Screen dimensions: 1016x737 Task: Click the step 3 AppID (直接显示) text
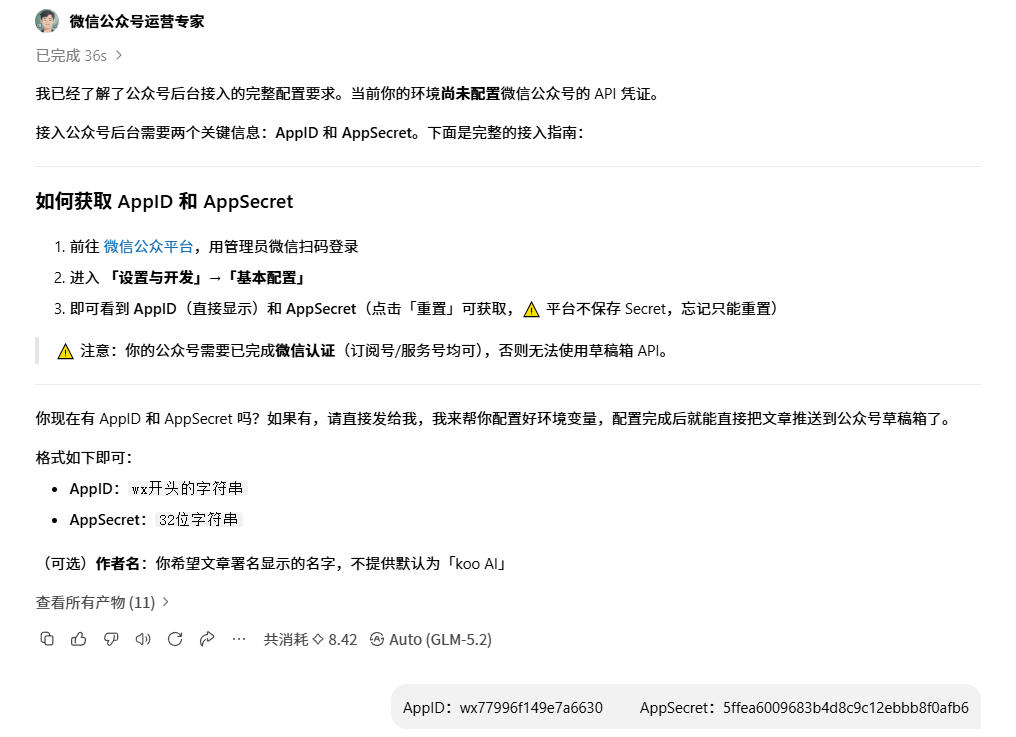tap(197, 309)
